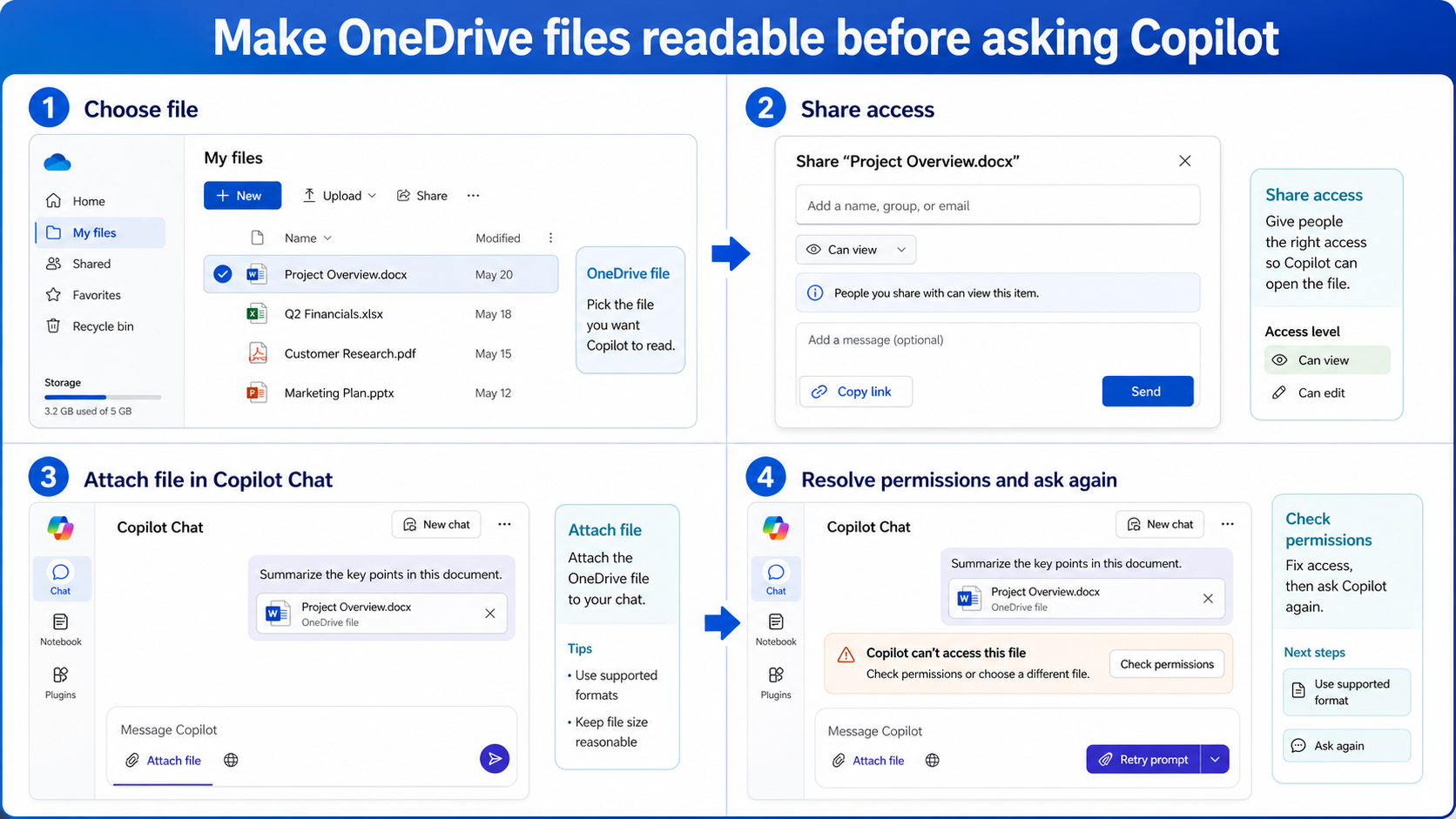
Task: Toggle the checkmark for Project Overview.docx
Action: pyautogui.click(x=223, y=274)
